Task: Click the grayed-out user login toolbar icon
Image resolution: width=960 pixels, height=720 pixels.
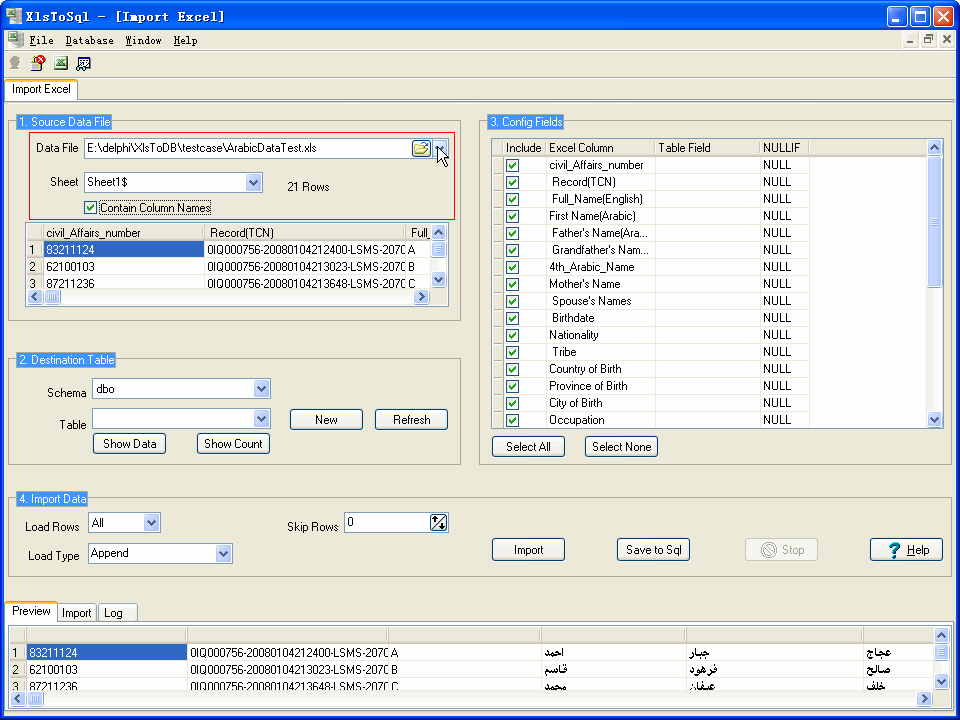Action: (x=15, y=63)
